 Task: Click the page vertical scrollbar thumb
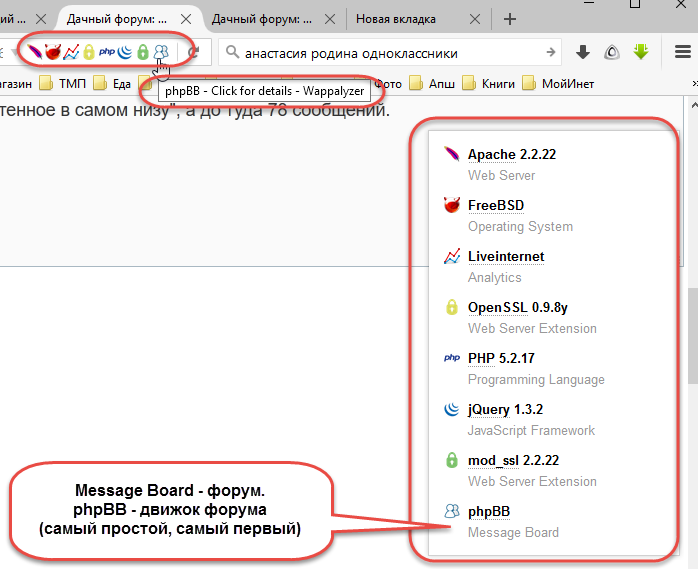693,336
